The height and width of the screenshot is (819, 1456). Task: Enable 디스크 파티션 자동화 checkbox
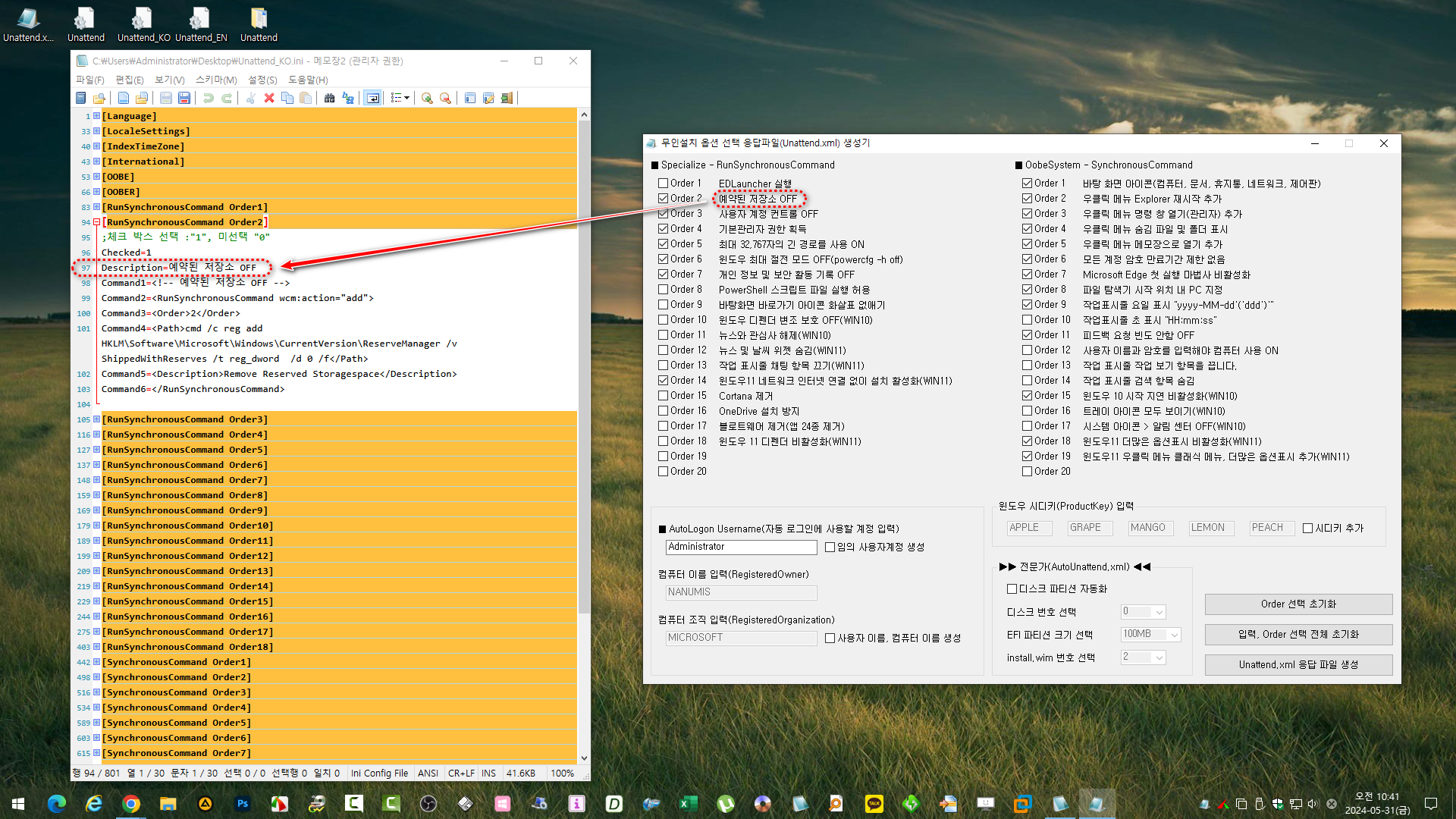1012,588
